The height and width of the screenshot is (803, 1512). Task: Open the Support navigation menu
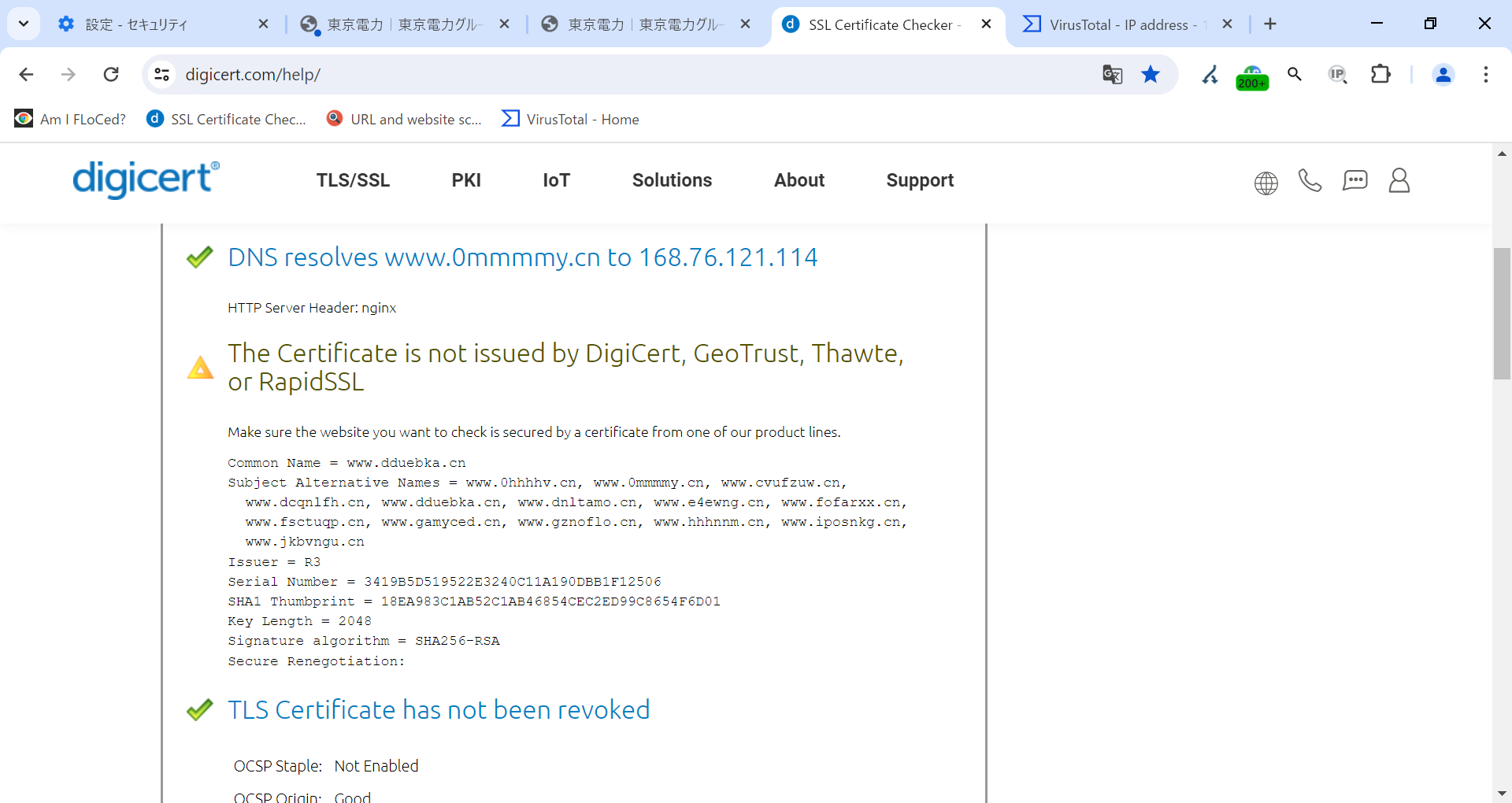920,180
